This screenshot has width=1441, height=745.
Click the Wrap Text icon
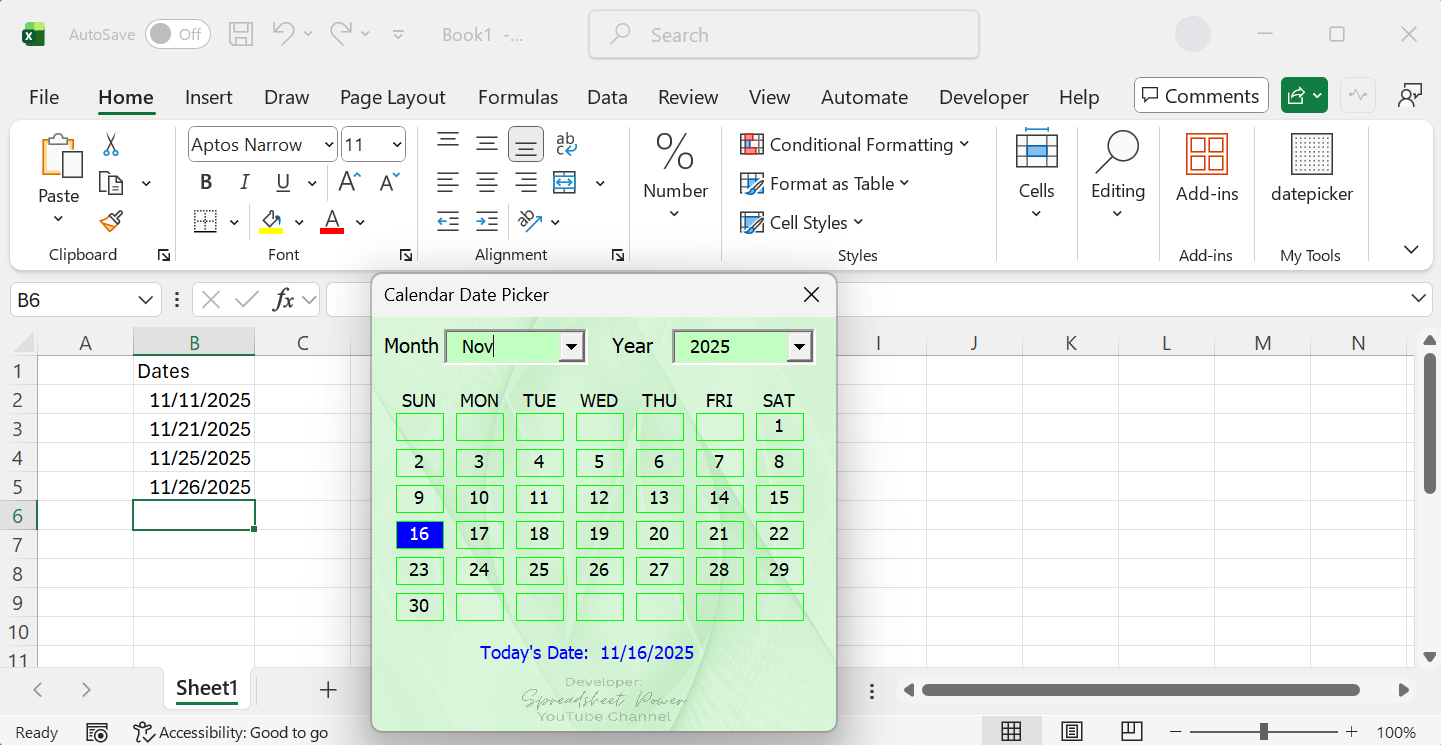pos(566,145)
